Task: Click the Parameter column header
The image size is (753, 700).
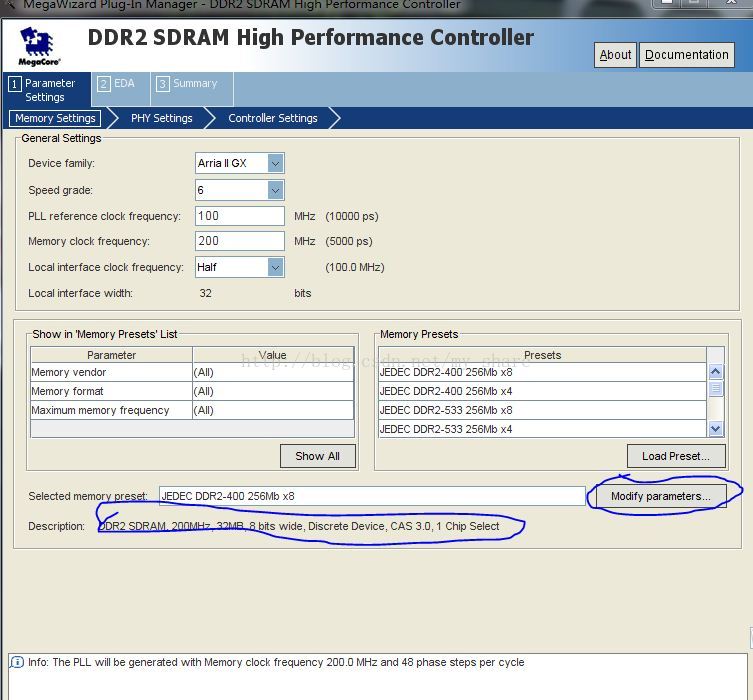Action: pyautogui.click(x=111, y=355)
